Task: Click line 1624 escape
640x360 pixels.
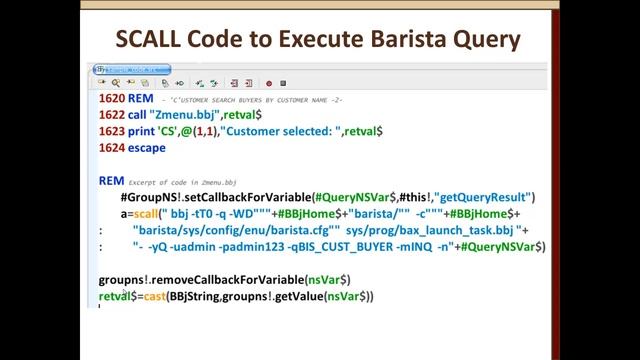Action: tap(132, 148)
